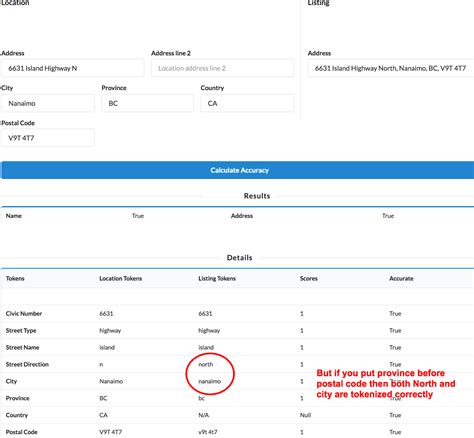Select the Street Name row label
The image size is (474, 438).
[x=22, y=347]
